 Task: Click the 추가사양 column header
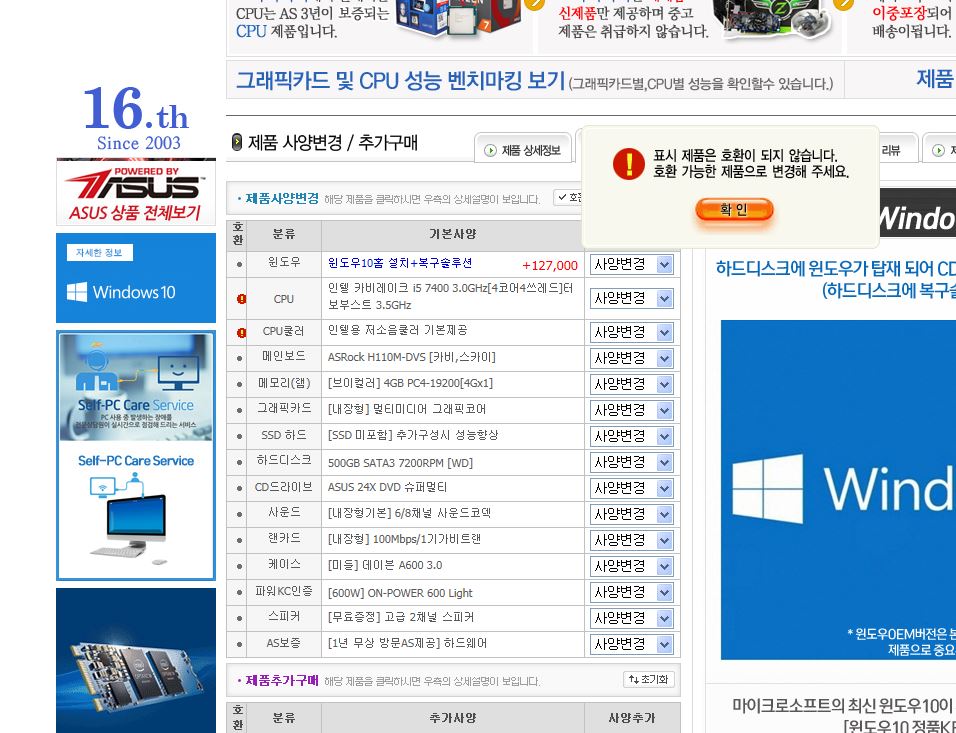[x=452, y=718]
